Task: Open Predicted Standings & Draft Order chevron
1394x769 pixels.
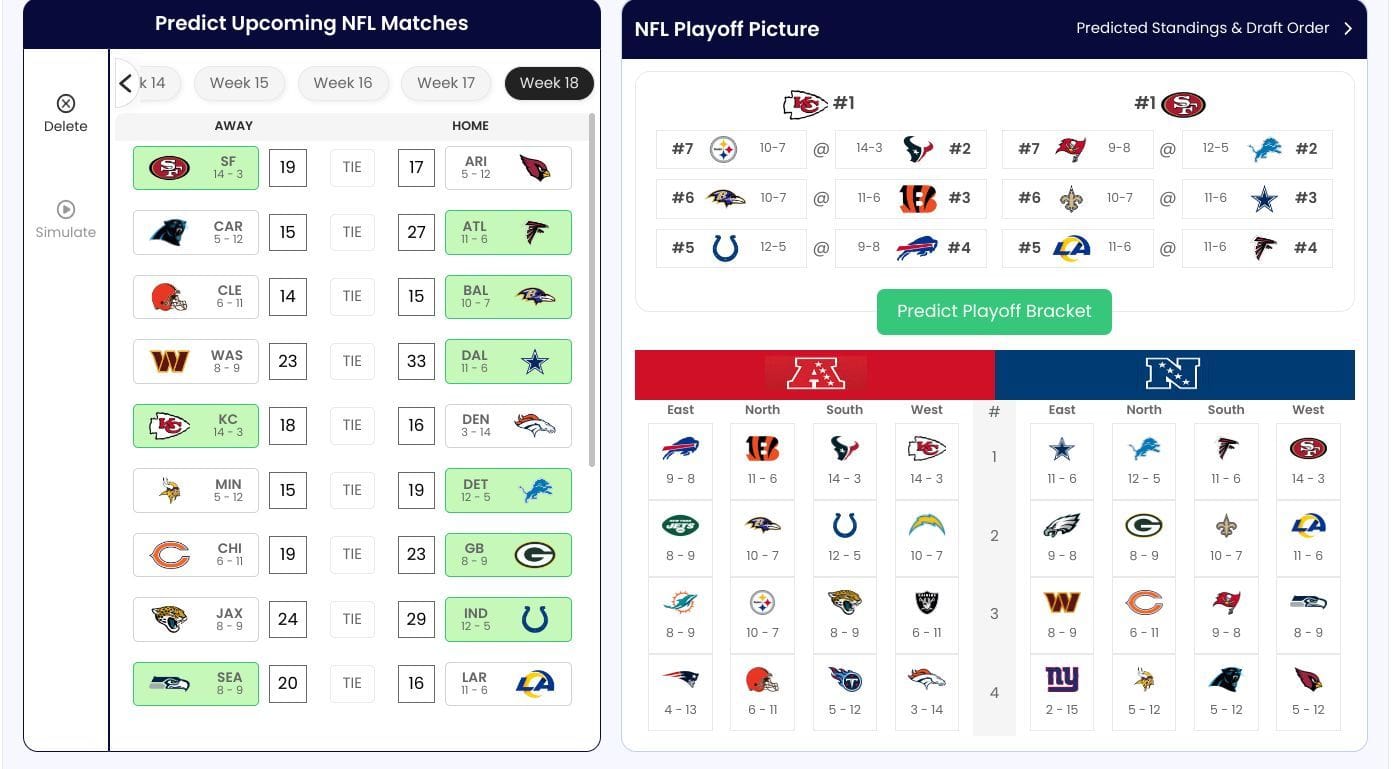Action: (x=1350, y=28)
